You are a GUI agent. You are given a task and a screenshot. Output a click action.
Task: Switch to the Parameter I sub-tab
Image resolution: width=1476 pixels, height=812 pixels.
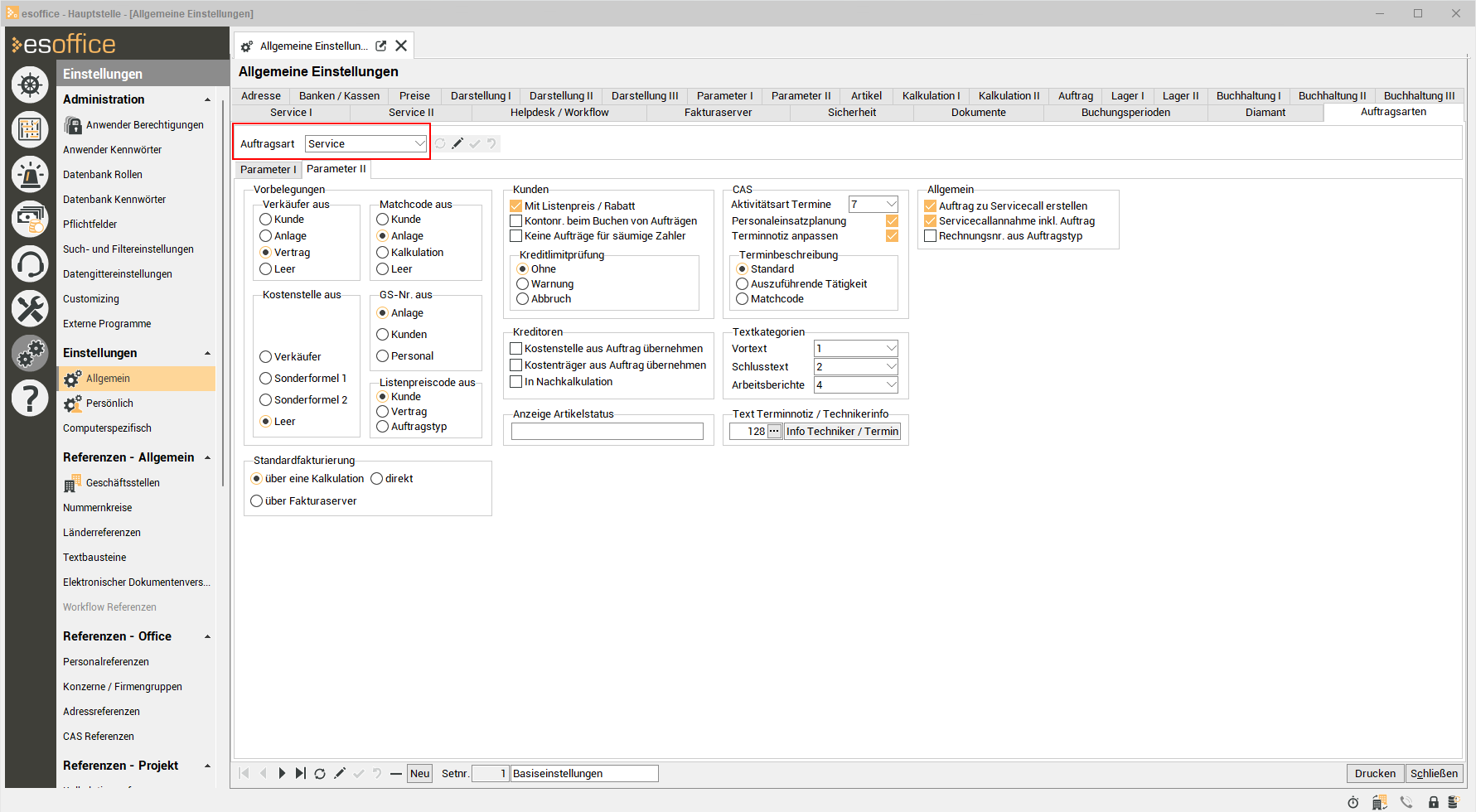click(268, 170)
